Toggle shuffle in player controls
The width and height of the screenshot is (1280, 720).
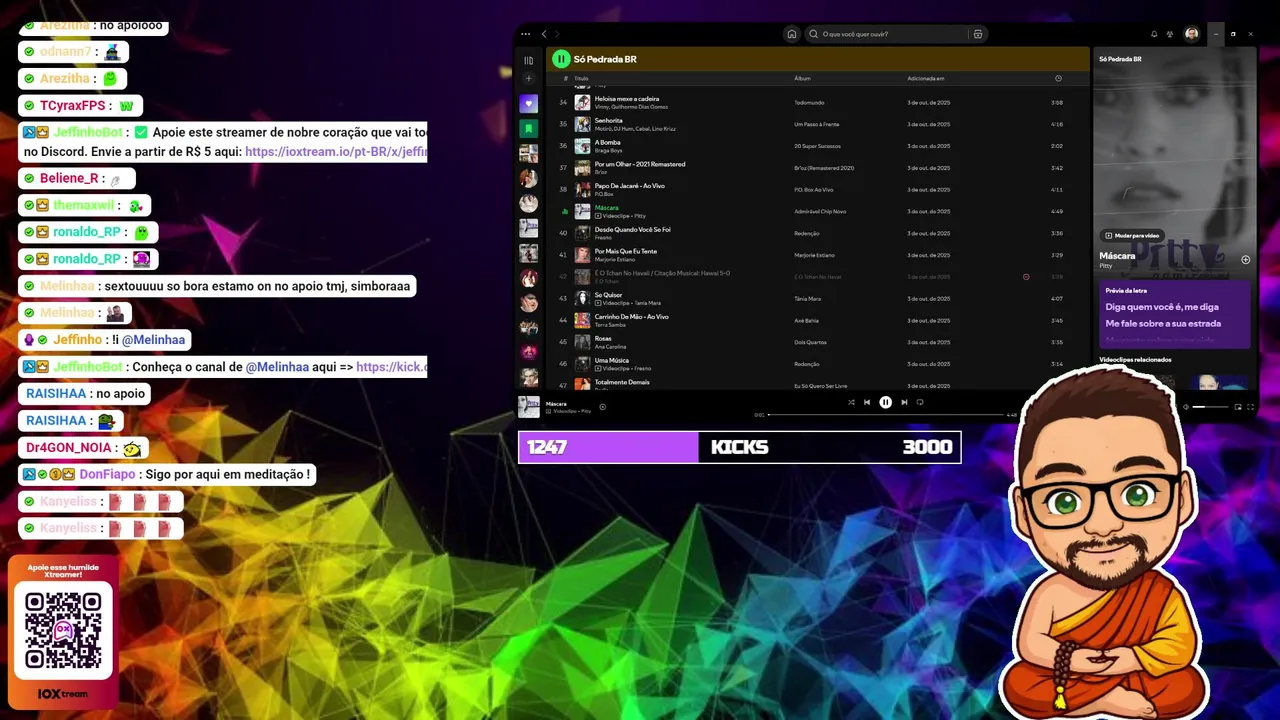click(x=851, y=402)
